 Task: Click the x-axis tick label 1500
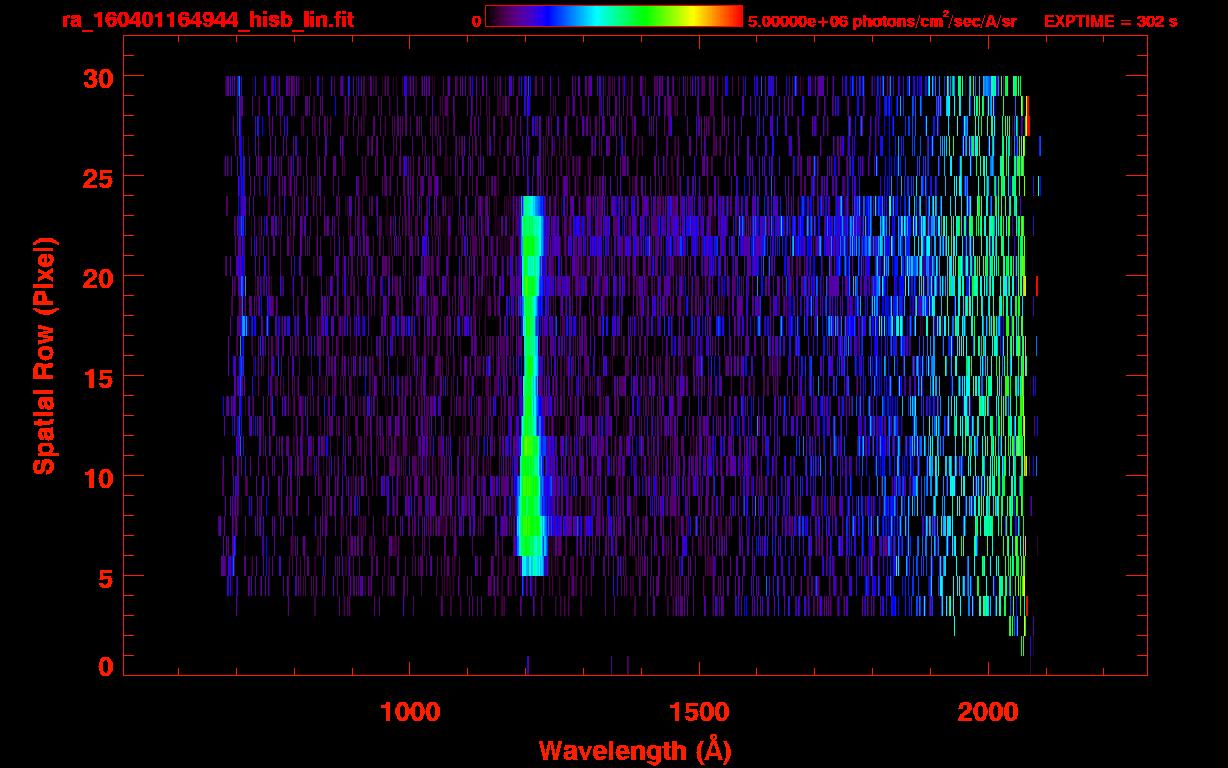coord(698,712)
